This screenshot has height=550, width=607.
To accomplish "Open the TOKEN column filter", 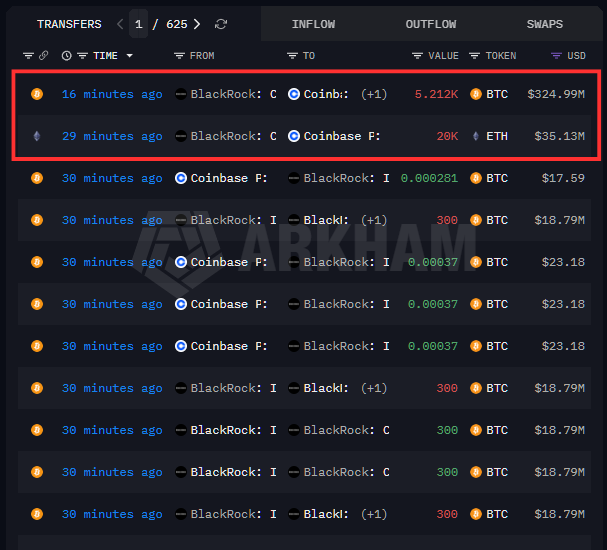I will (x=475, y=56).
